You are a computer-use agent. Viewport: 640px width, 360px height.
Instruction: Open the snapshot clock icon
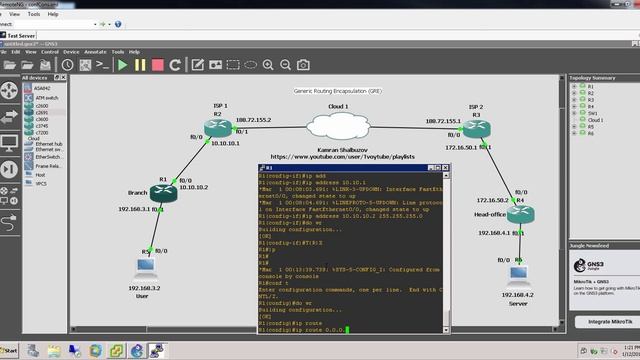(67, 65)
